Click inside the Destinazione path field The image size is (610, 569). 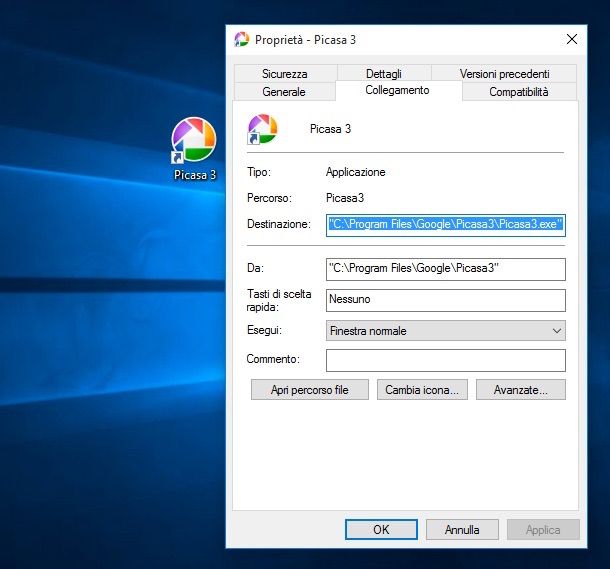pos(445,225)
